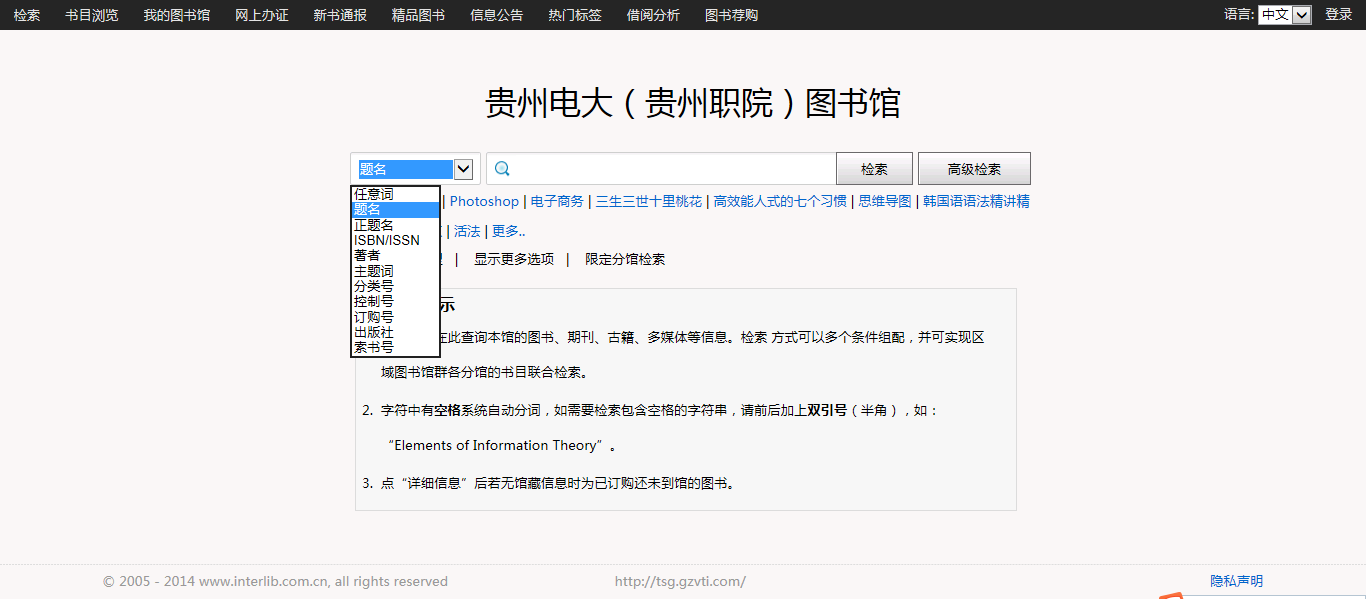
Task: Expand the search field type dropdown arrow
Action: 463,169
